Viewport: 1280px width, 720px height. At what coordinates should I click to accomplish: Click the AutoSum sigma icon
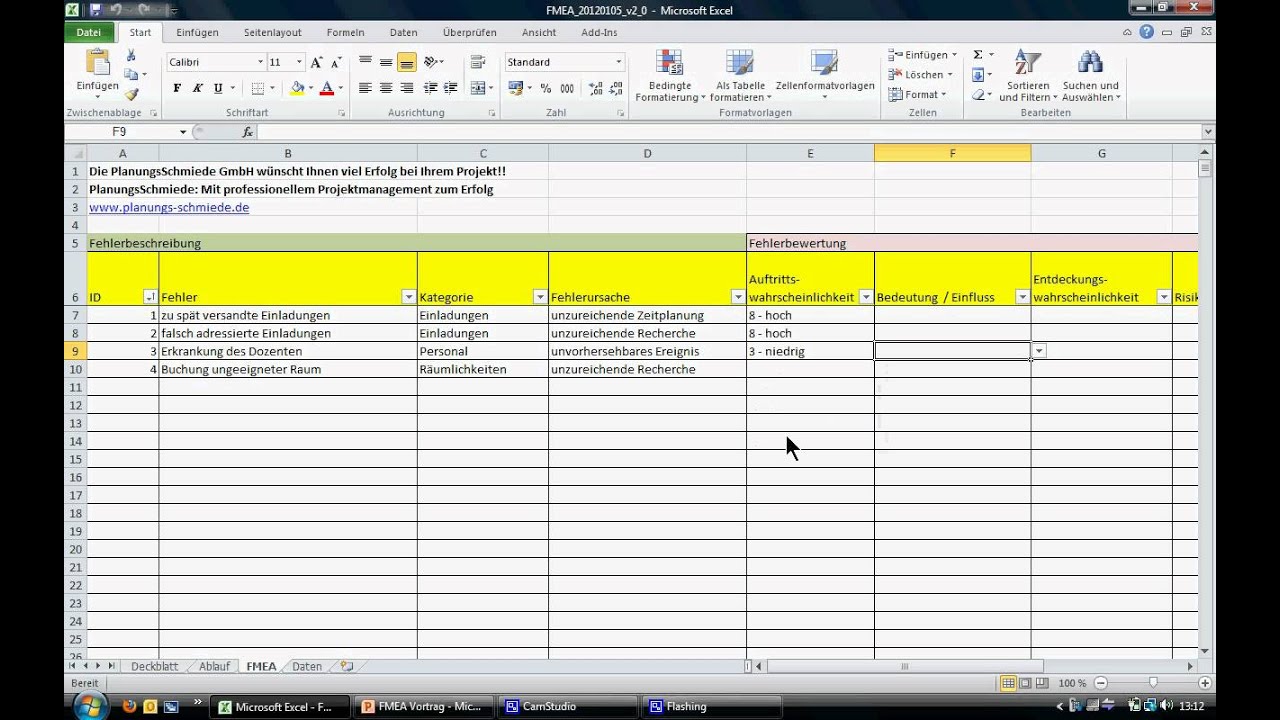click(977, 54)
